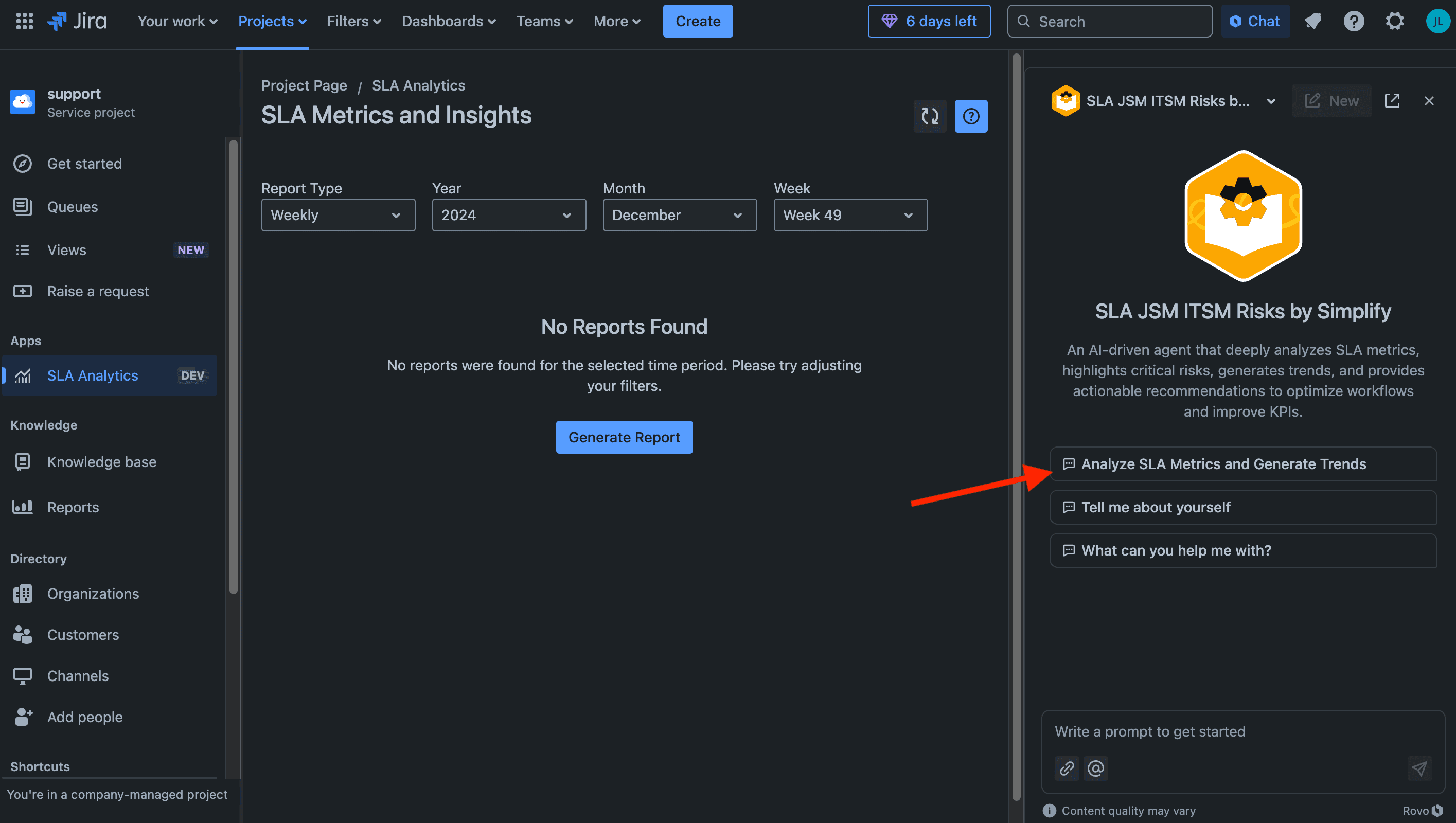Open the Month dropdown showing December

click(x=680, y=215)
